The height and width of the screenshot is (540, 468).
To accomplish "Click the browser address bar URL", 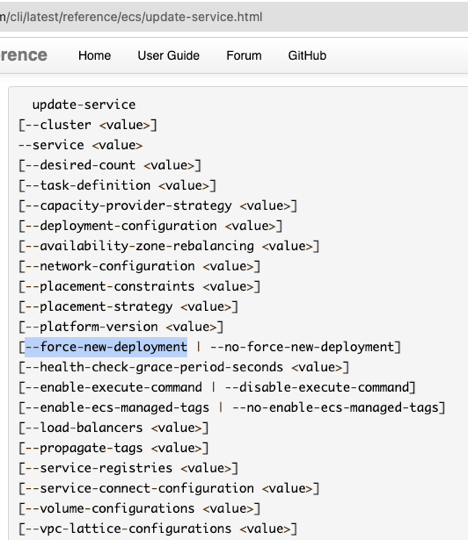I will (131, 17).
